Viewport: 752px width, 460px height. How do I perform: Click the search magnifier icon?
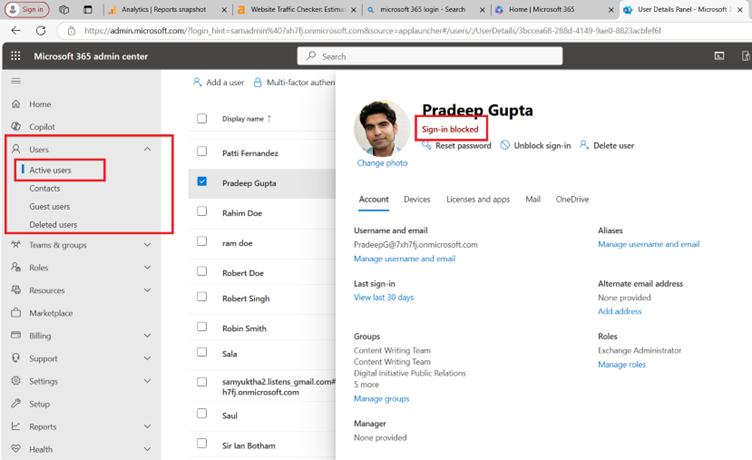click(x=311, y=56)
